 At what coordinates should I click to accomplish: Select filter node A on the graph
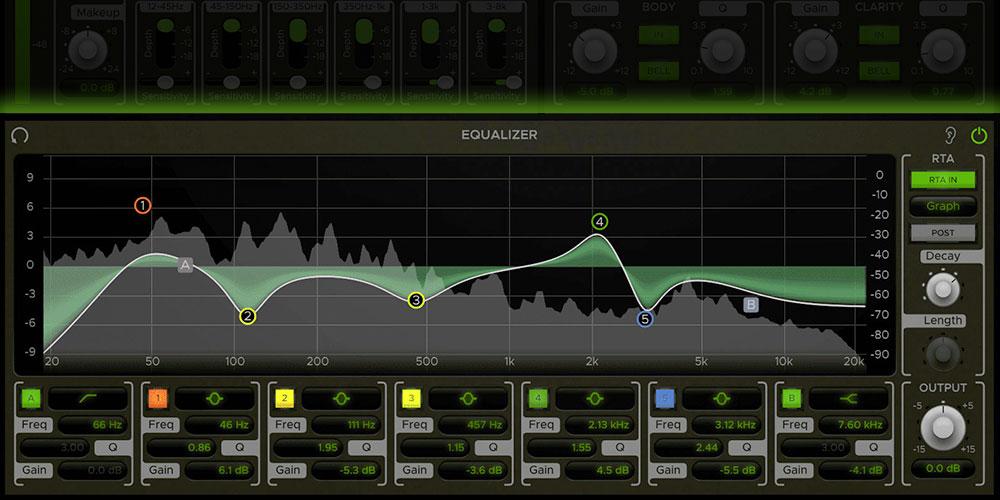185,265
